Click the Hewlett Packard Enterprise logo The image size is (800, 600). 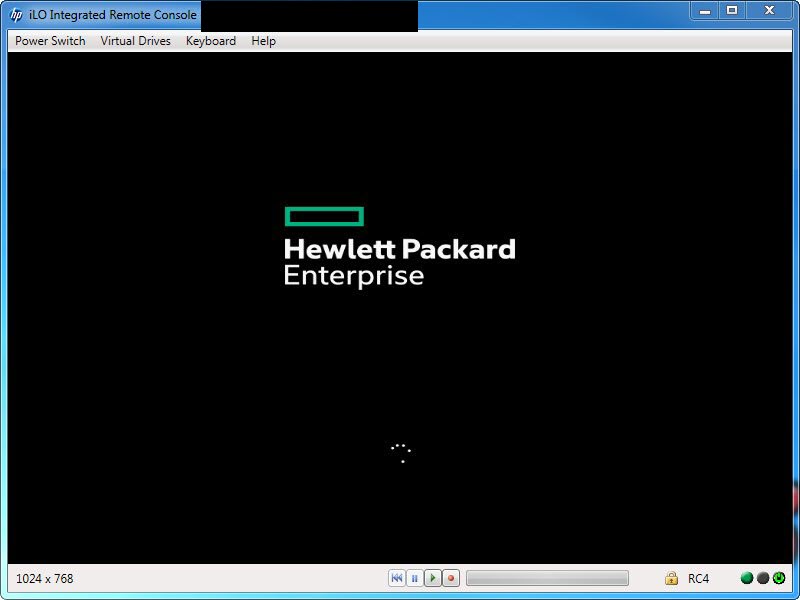pos(399,247)
